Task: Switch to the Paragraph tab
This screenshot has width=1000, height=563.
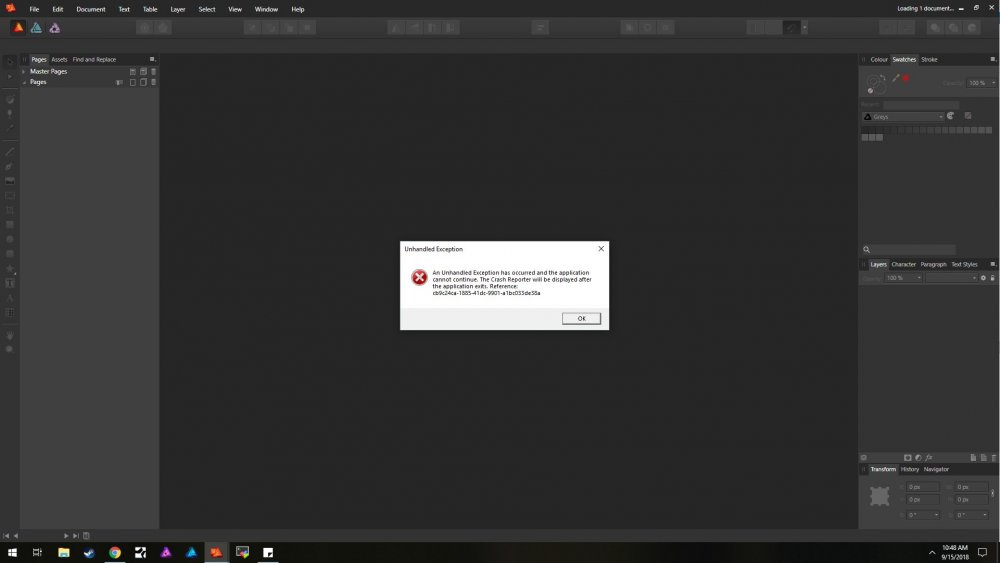Action: 933,264
